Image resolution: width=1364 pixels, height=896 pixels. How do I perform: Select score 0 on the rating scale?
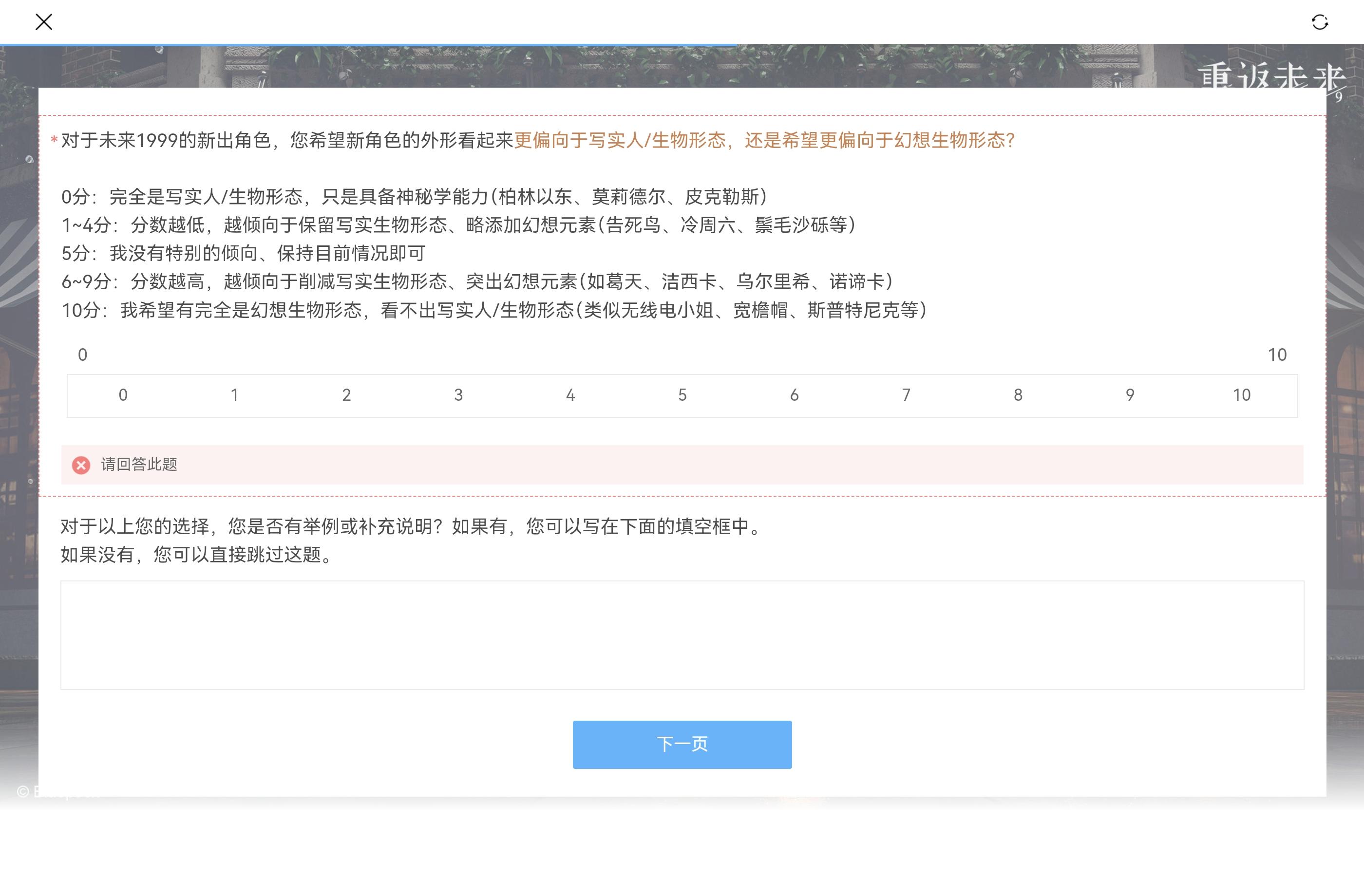coord(123,395)
